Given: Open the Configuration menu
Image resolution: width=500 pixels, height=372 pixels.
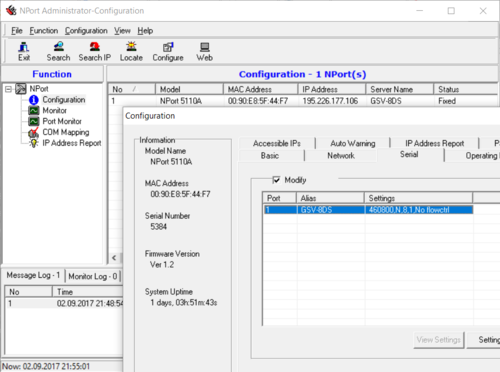Looking at the screenshot, I should 86,31.
